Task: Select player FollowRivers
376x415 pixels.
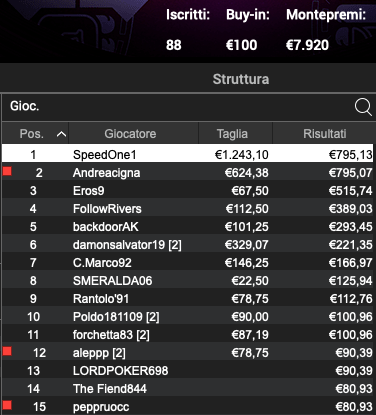Action: (x=188, y=209)
